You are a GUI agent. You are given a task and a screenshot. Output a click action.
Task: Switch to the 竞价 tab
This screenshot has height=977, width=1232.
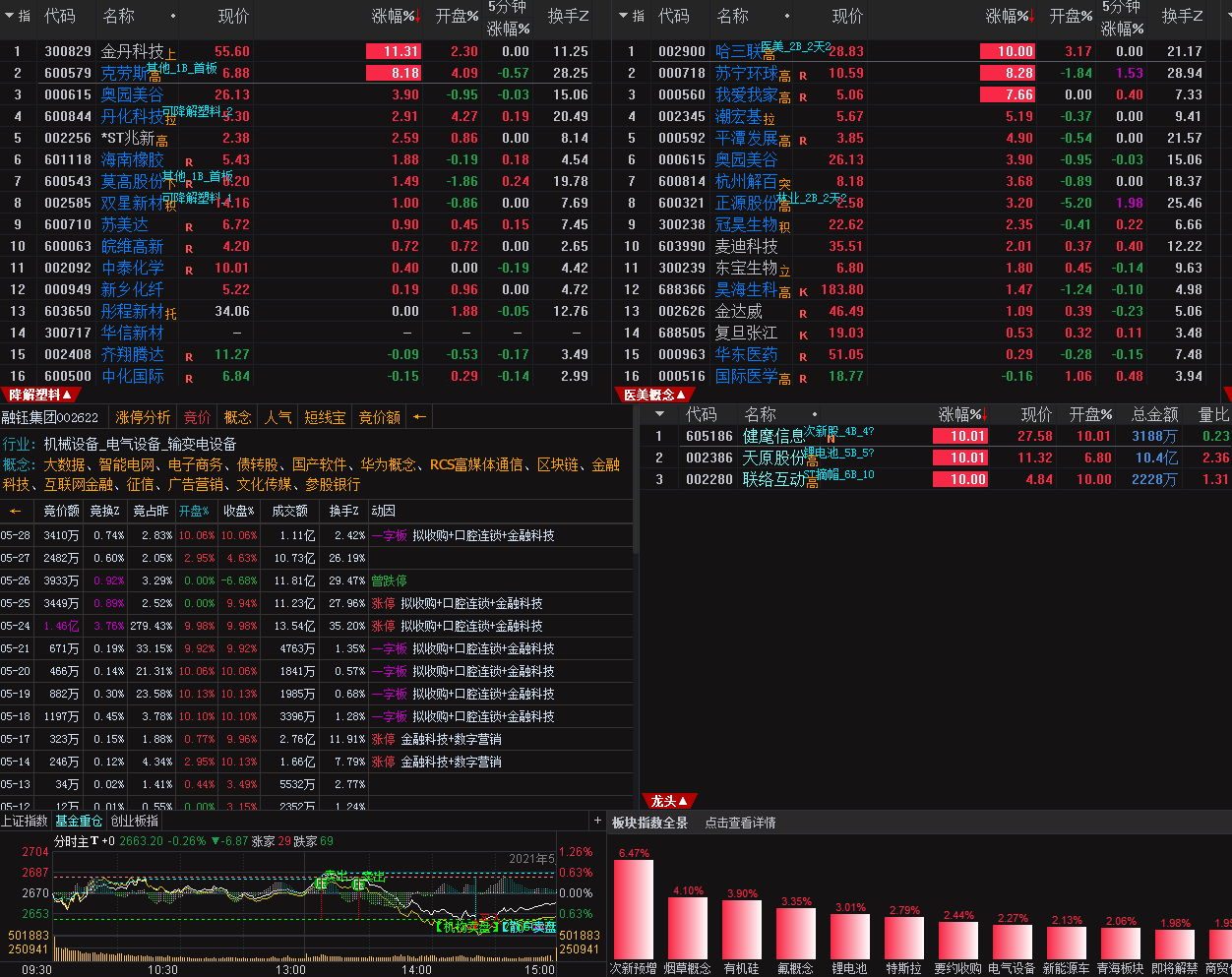tap(197, 417)
